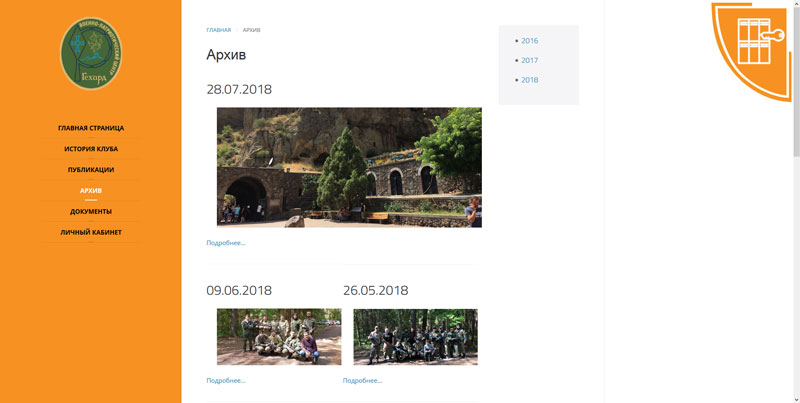Open the 26.05.2018 group photo

pyautogui.click(x=415, y=337)
